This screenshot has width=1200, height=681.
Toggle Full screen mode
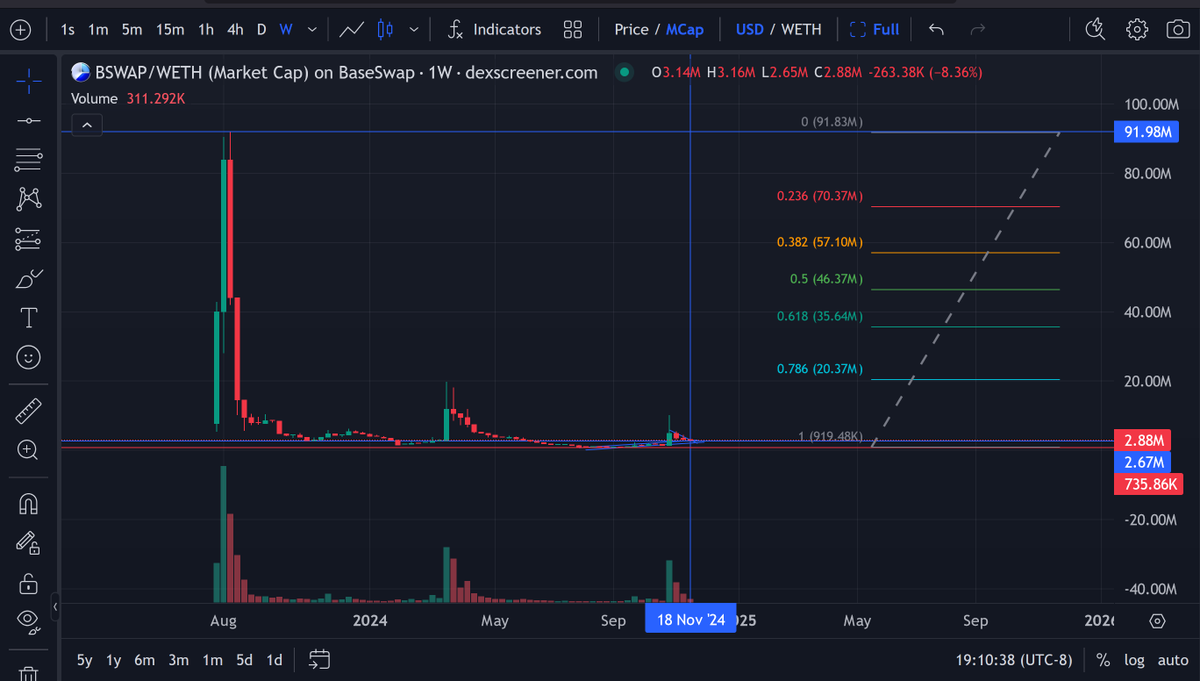pos(874,30)
